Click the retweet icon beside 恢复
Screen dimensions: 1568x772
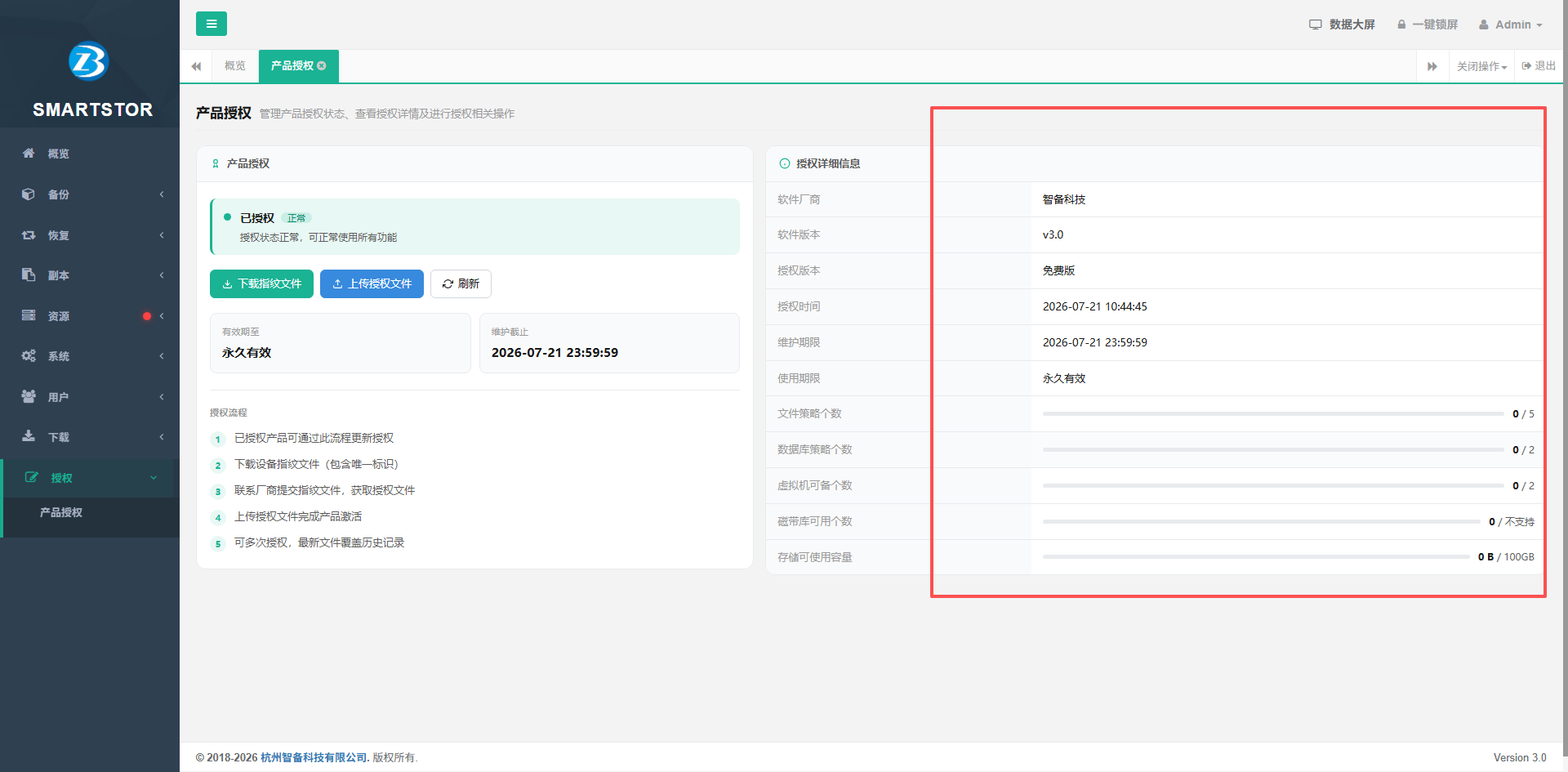(29, 234)
